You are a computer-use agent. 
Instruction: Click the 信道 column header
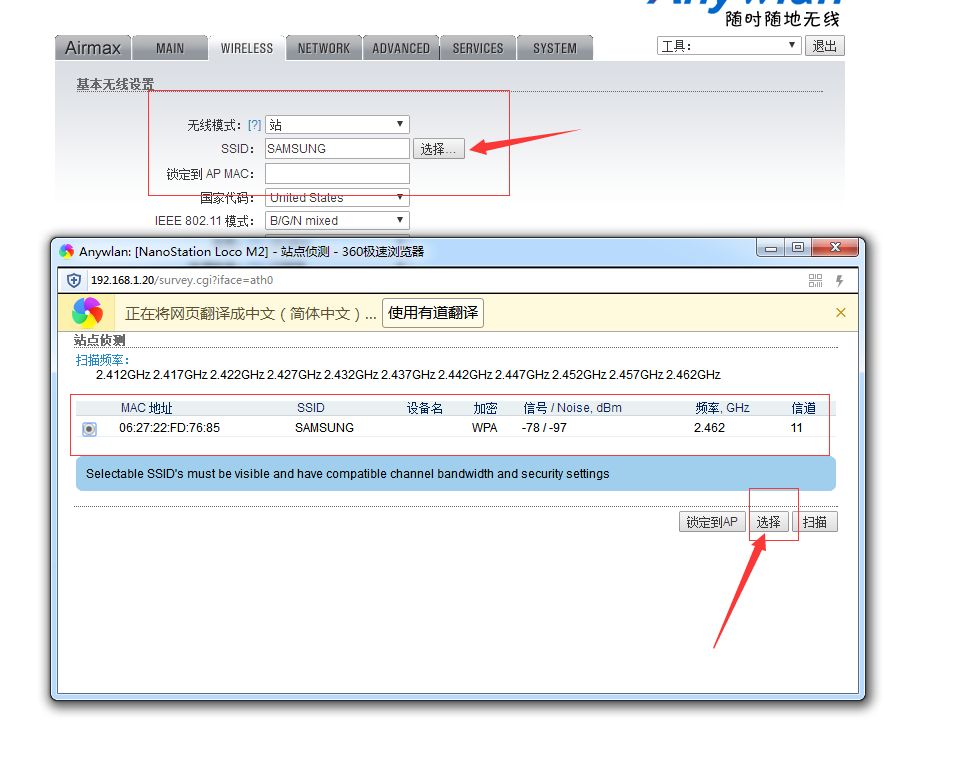(x=803, y=408)
